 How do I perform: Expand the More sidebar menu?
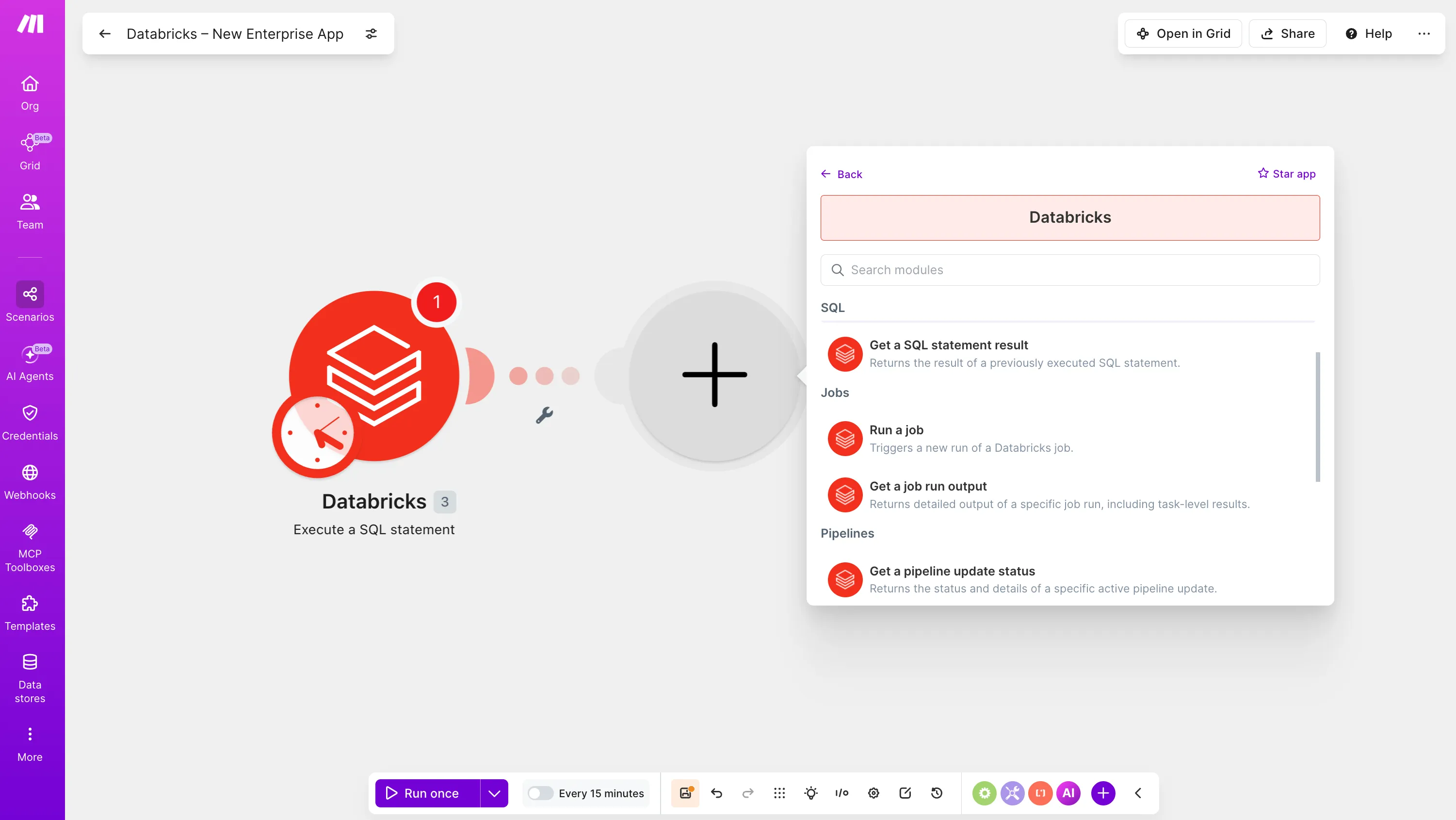[x=30, y=744]
